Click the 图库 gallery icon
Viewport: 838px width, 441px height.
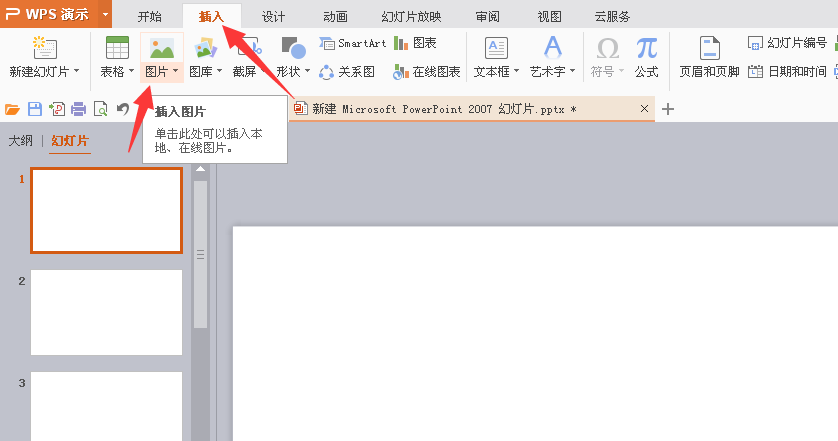(206, 48)
